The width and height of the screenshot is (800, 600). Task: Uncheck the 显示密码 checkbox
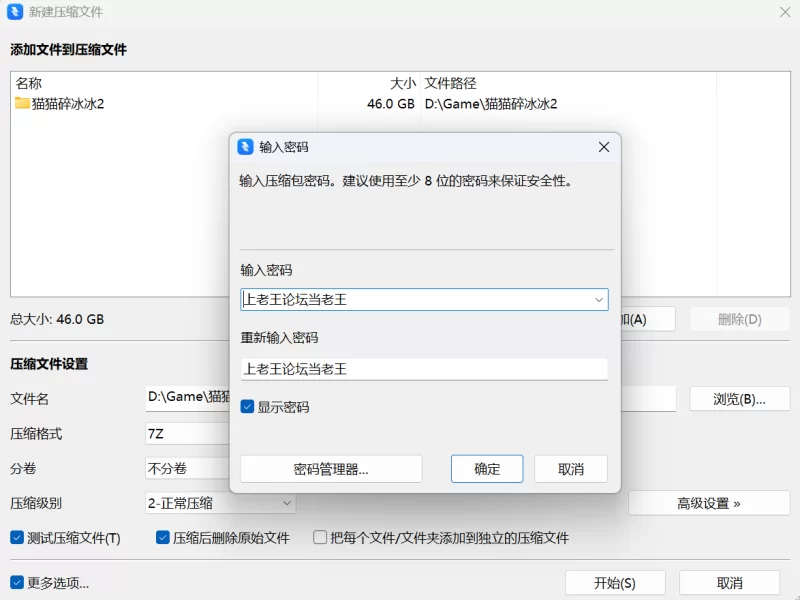pyautogui.click(x=247, y=407)
